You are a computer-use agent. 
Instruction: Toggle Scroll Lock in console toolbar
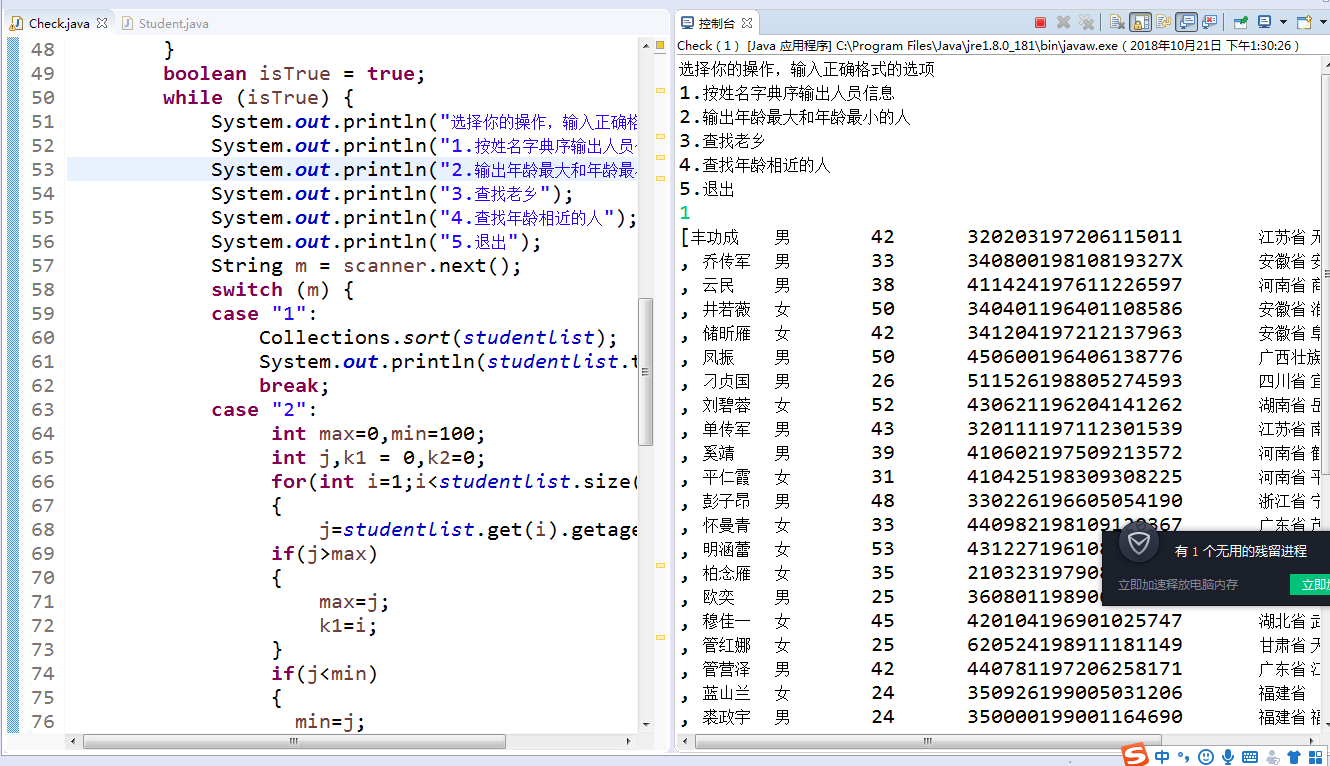(1140, 22)
